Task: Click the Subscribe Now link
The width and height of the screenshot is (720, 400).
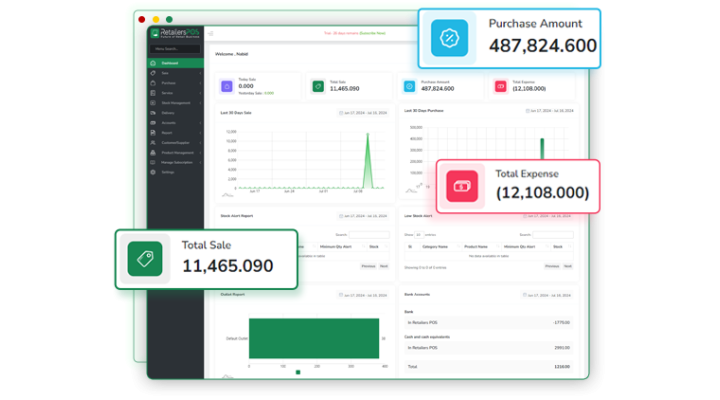Action: (372, 33)
